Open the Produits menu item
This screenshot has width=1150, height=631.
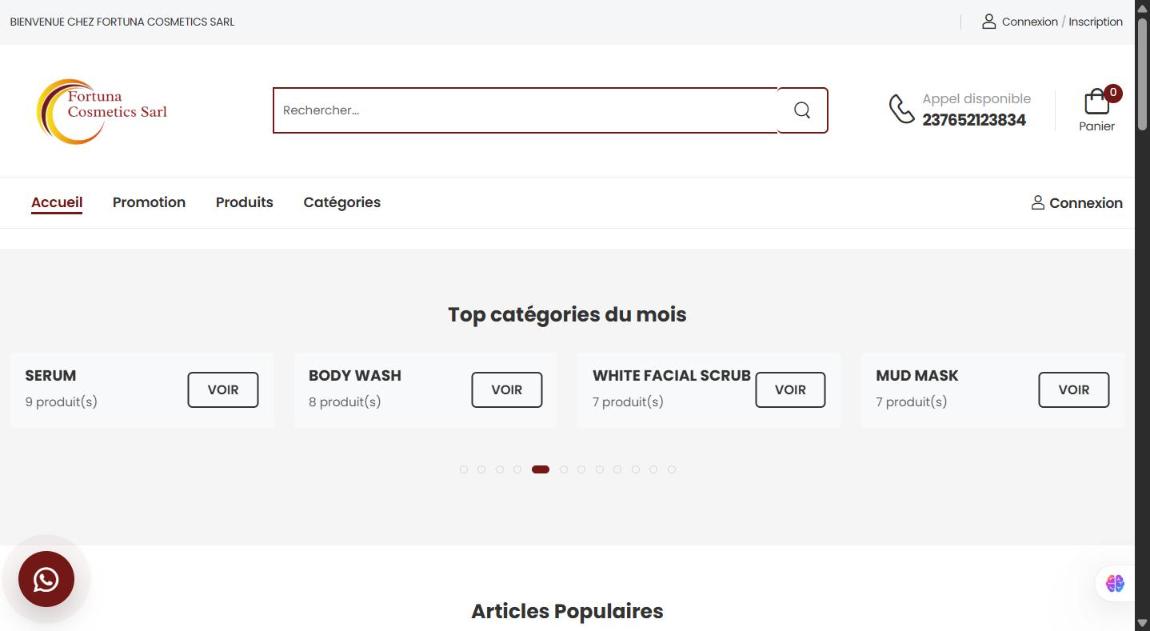244,203
